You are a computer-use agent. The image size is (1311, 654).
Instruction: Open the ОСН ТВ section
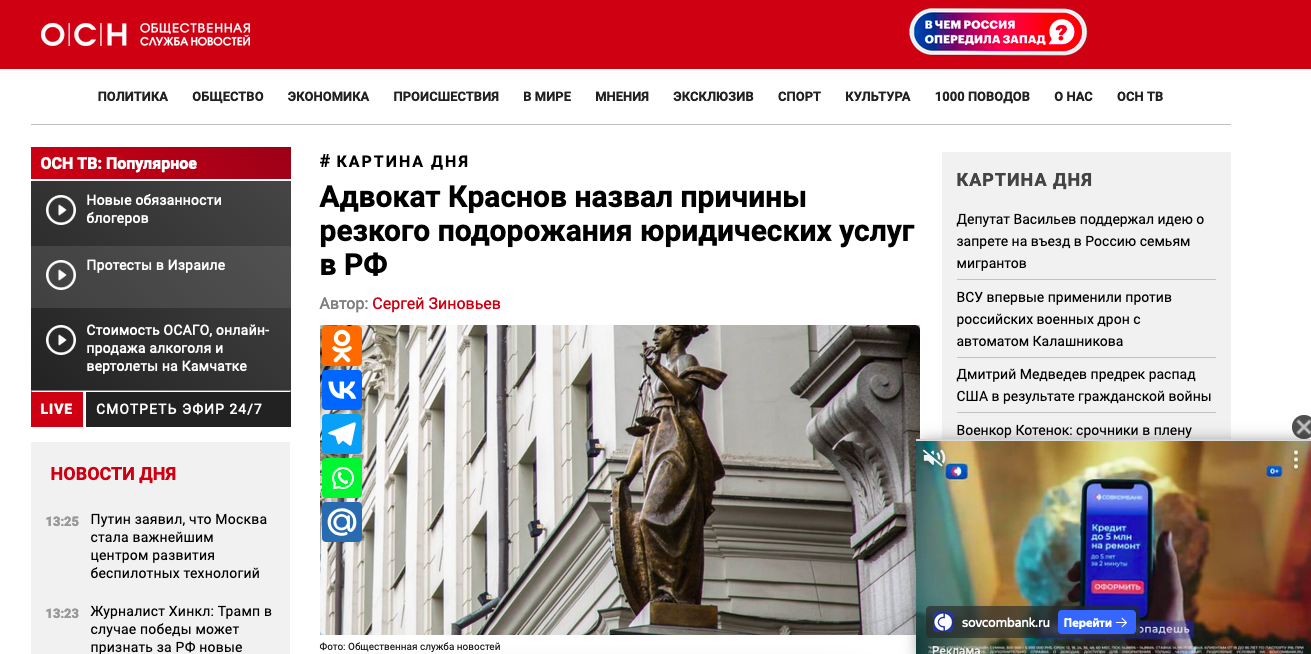(1140, 97)
